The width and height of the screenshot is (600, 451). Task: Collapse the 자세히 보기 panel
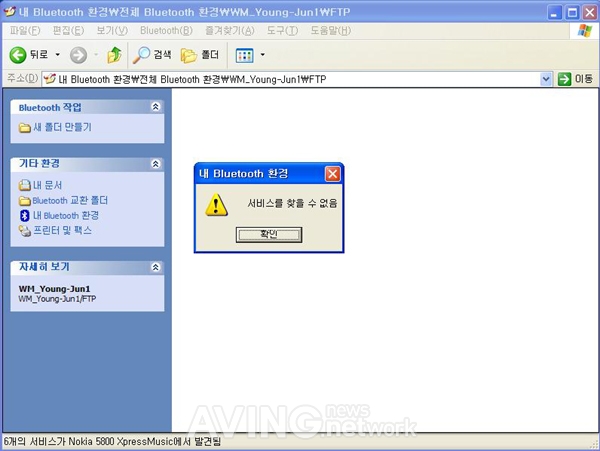pos(155,267)
